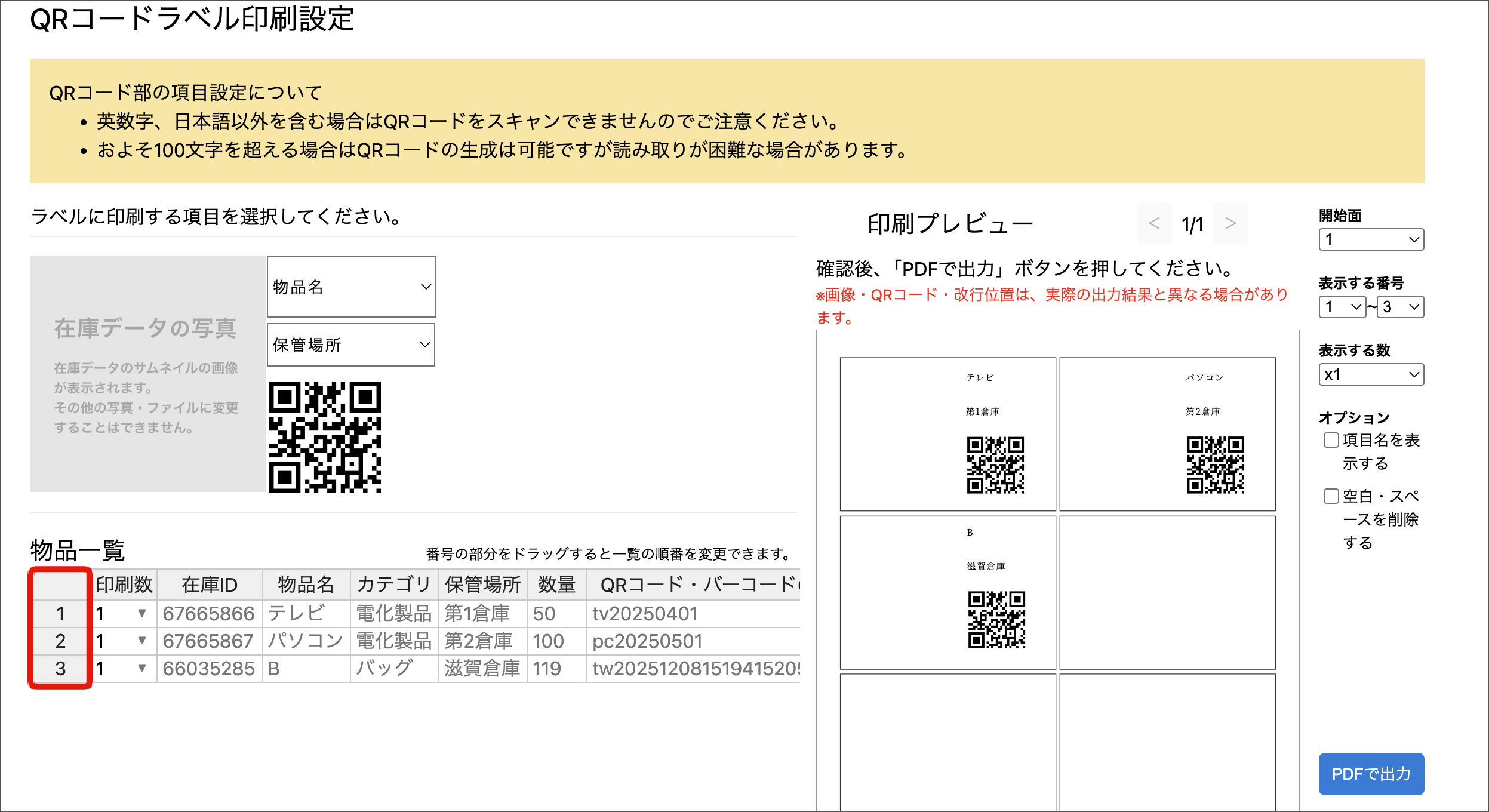The width and height of the screenshot is (1489, 812).
Task: Click the empty fourth label in preview
Action: click(1167, 592)
